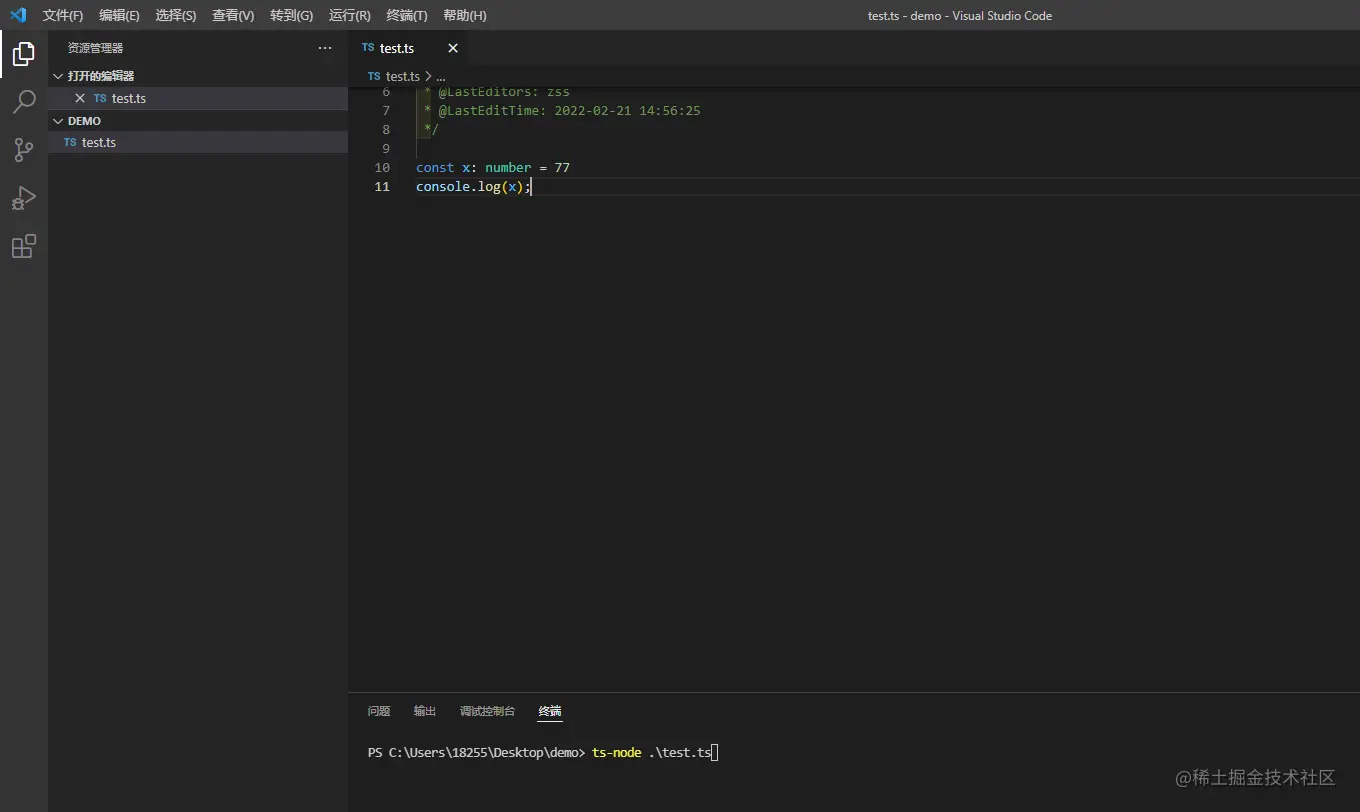
Task: Click the const x: number = 77 line
Action: point(493,168)
